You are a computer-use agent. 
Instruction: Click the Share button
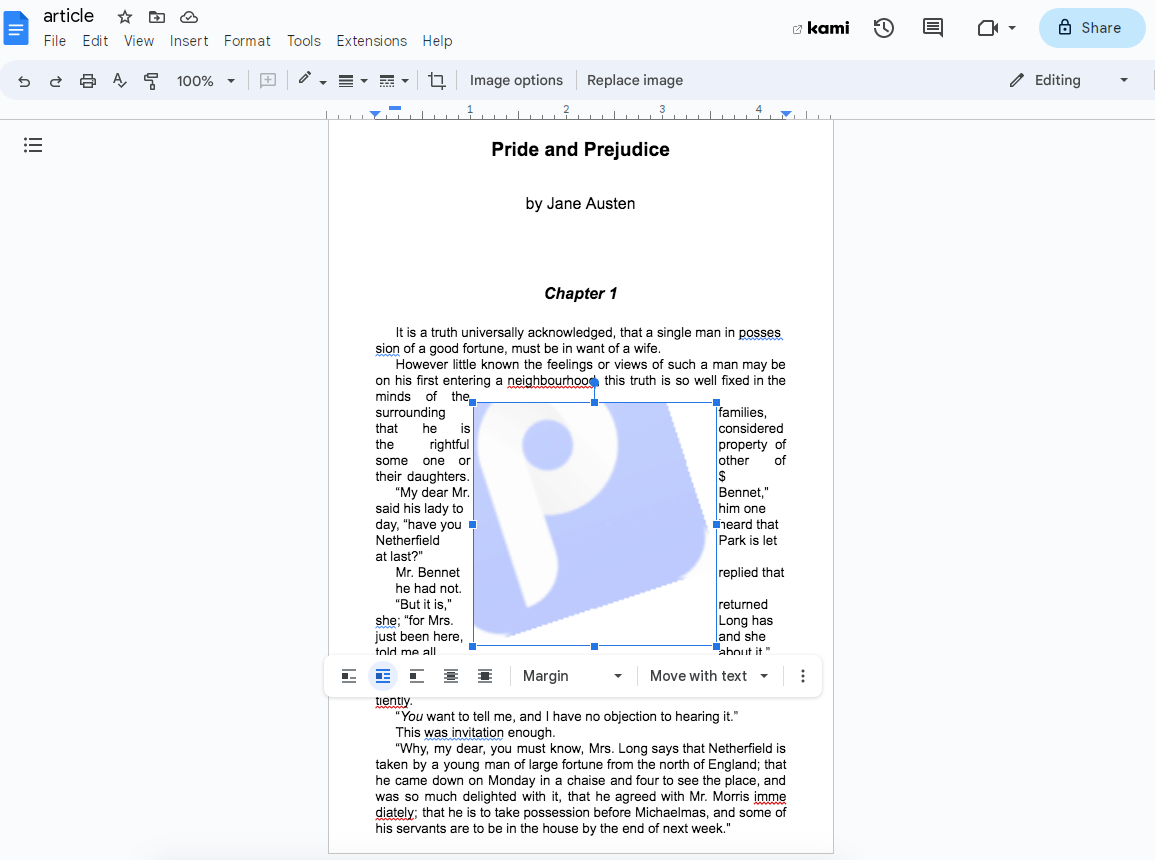click(1091, 28)
